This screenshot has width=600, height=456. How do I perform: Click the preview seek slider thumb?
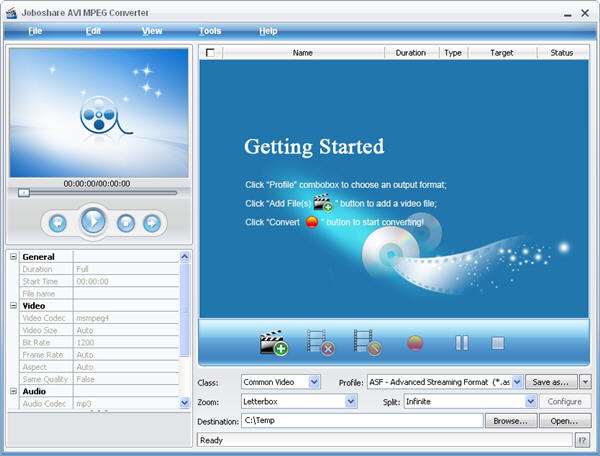click(24, 193)
